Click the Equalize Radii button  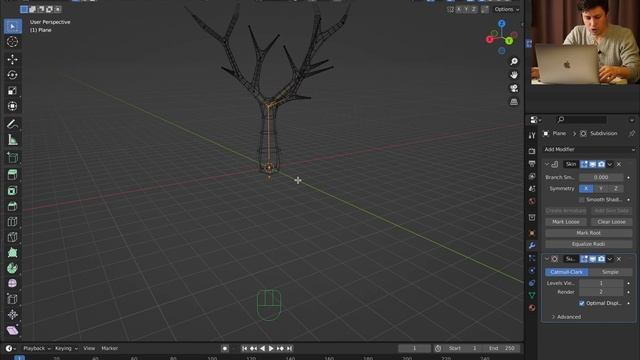point(589,244)
